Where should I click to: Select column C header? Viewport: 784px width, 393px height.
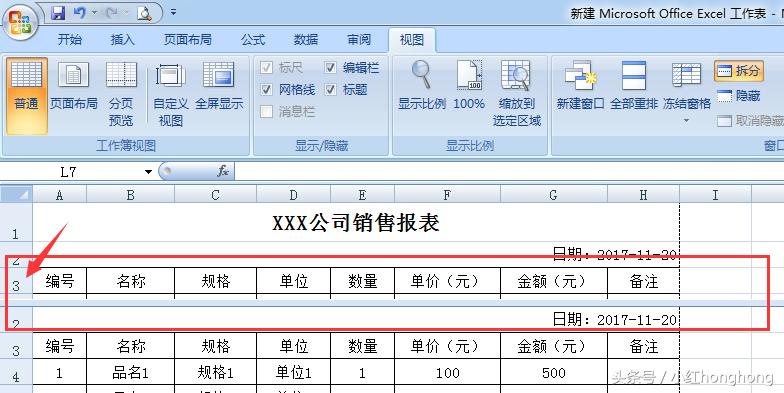coord(215,194)
